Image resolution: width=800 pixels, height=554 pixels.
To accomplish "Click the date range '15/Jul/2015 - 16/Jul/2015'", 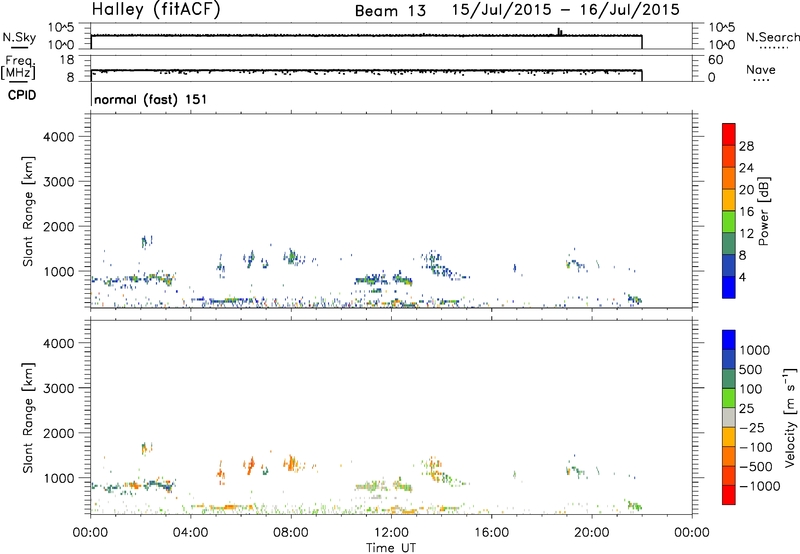I will 565,10.
